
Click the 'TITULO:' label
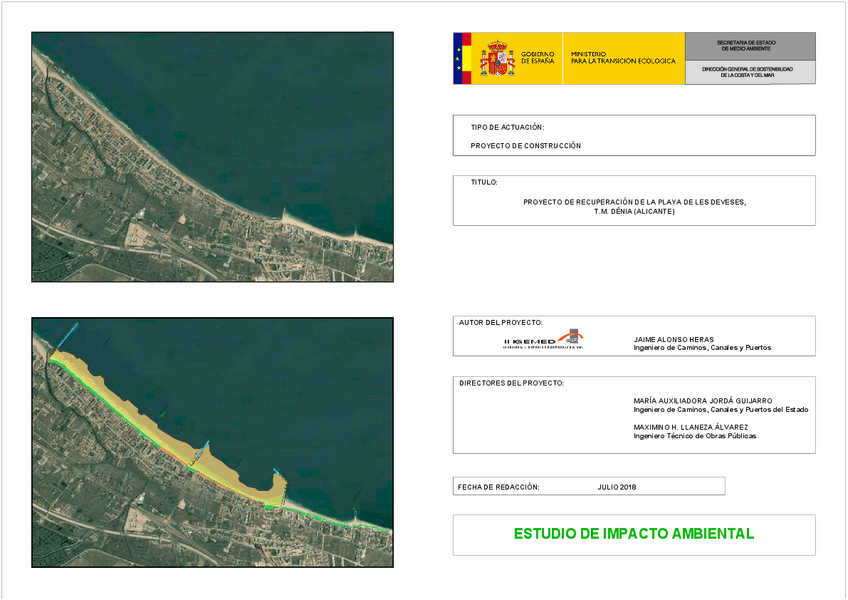click(484, 182)
